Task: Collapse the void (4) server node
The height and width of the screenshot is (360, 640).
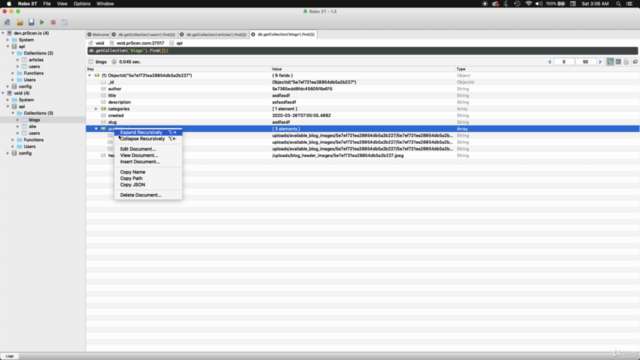Action: point(3,93)
